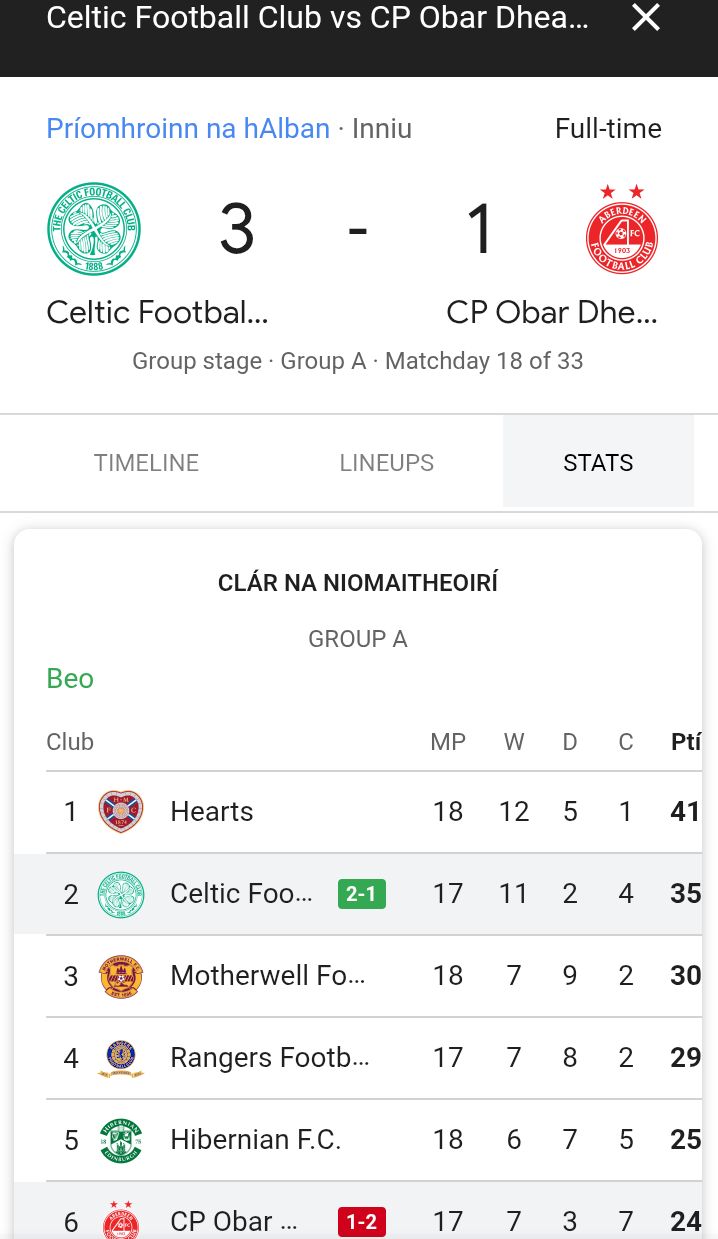
Task: Select the STATS tab
Action: 598,463
